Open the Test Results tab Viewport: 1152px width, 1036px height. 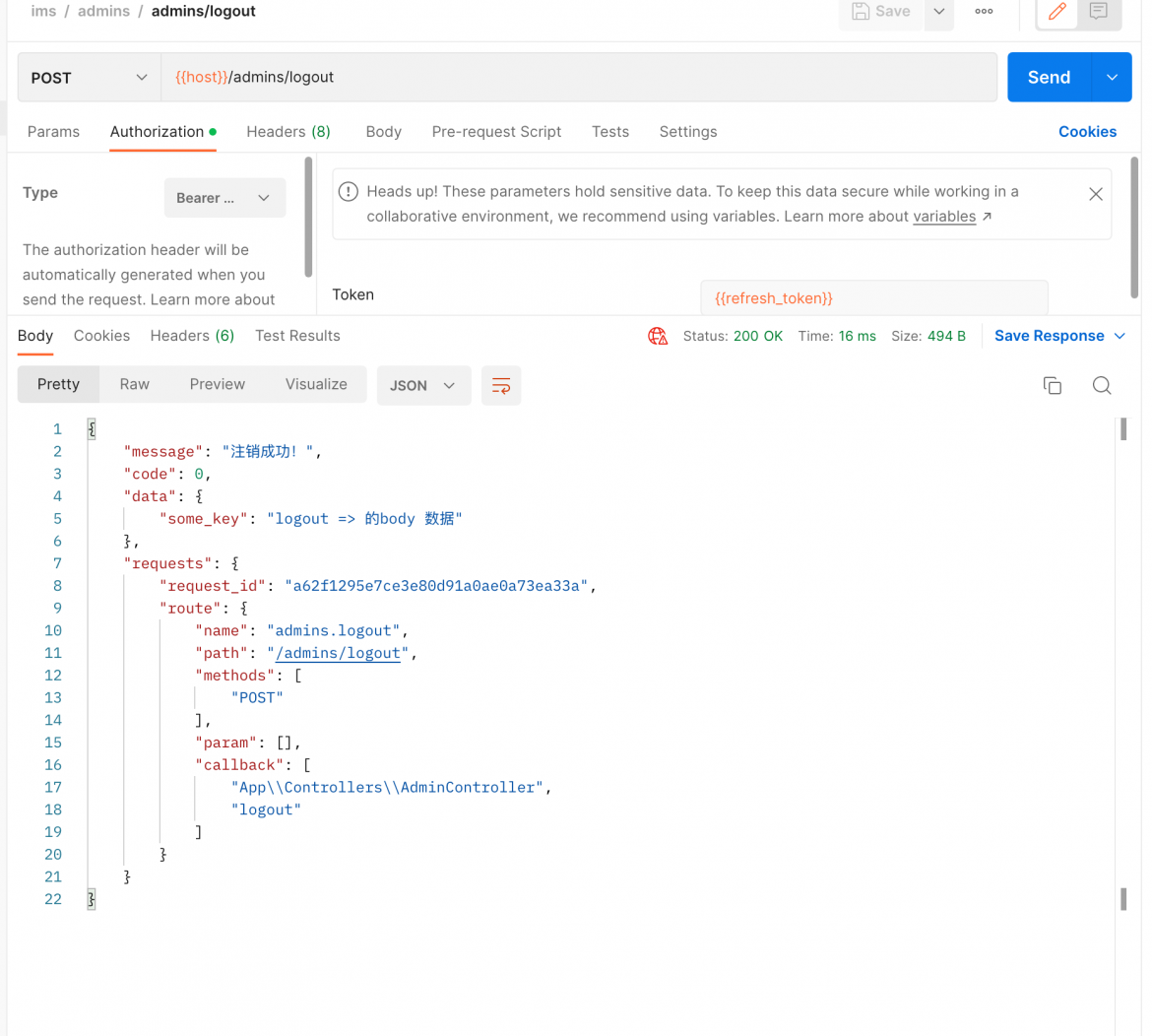[x=297, y=336]
